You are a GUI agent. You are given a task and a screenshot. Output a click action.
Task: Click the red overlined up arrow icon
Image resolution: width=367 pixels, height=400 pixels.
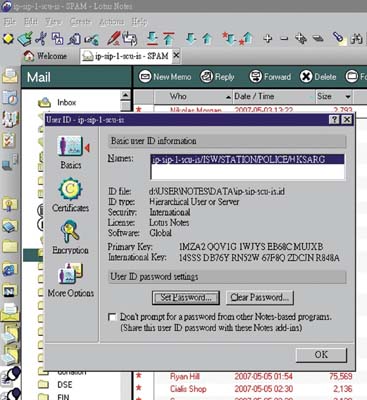[x=169, y=39]
